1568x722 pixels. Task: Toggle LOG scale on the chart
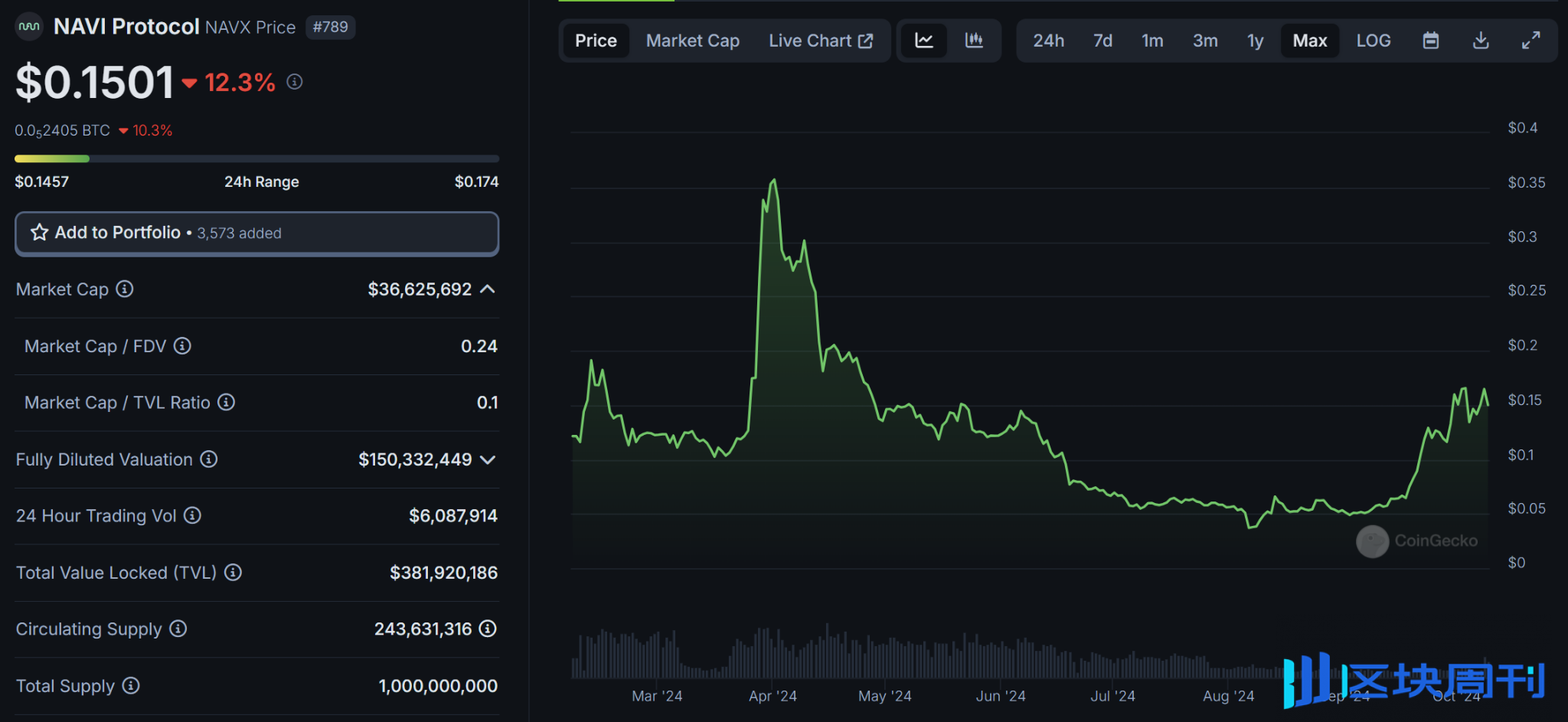pos(1374,41)
